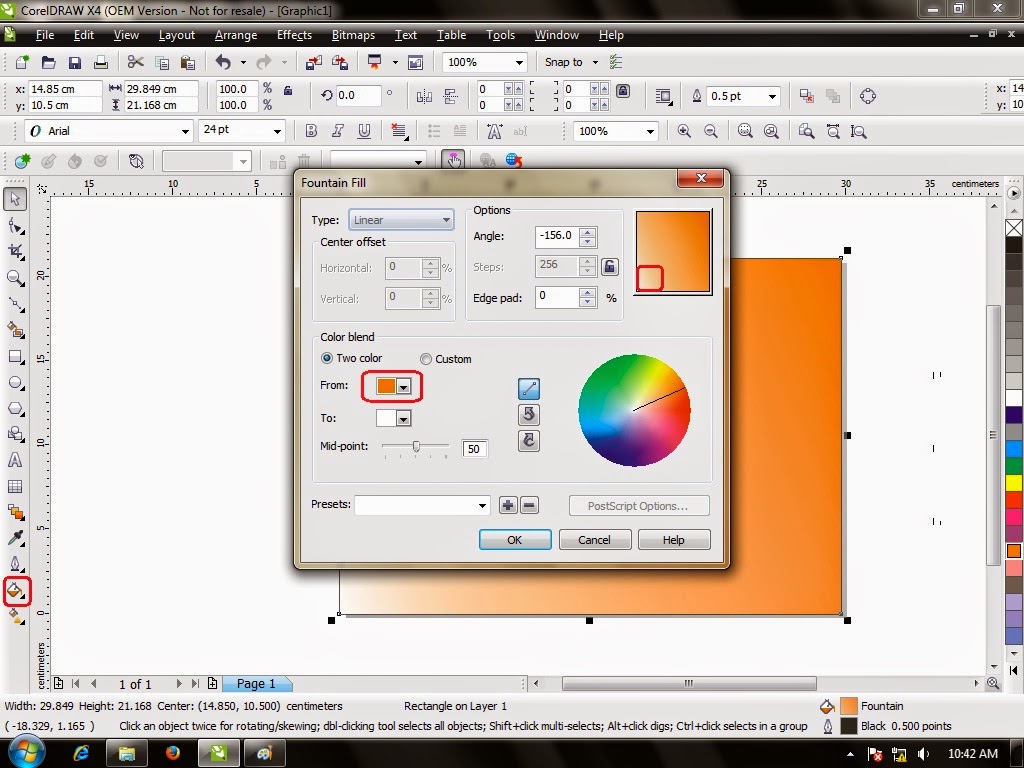Select the Outline pen tool in the toolbox
This screenshot has width=1024, height=768.
click(16, 564)
